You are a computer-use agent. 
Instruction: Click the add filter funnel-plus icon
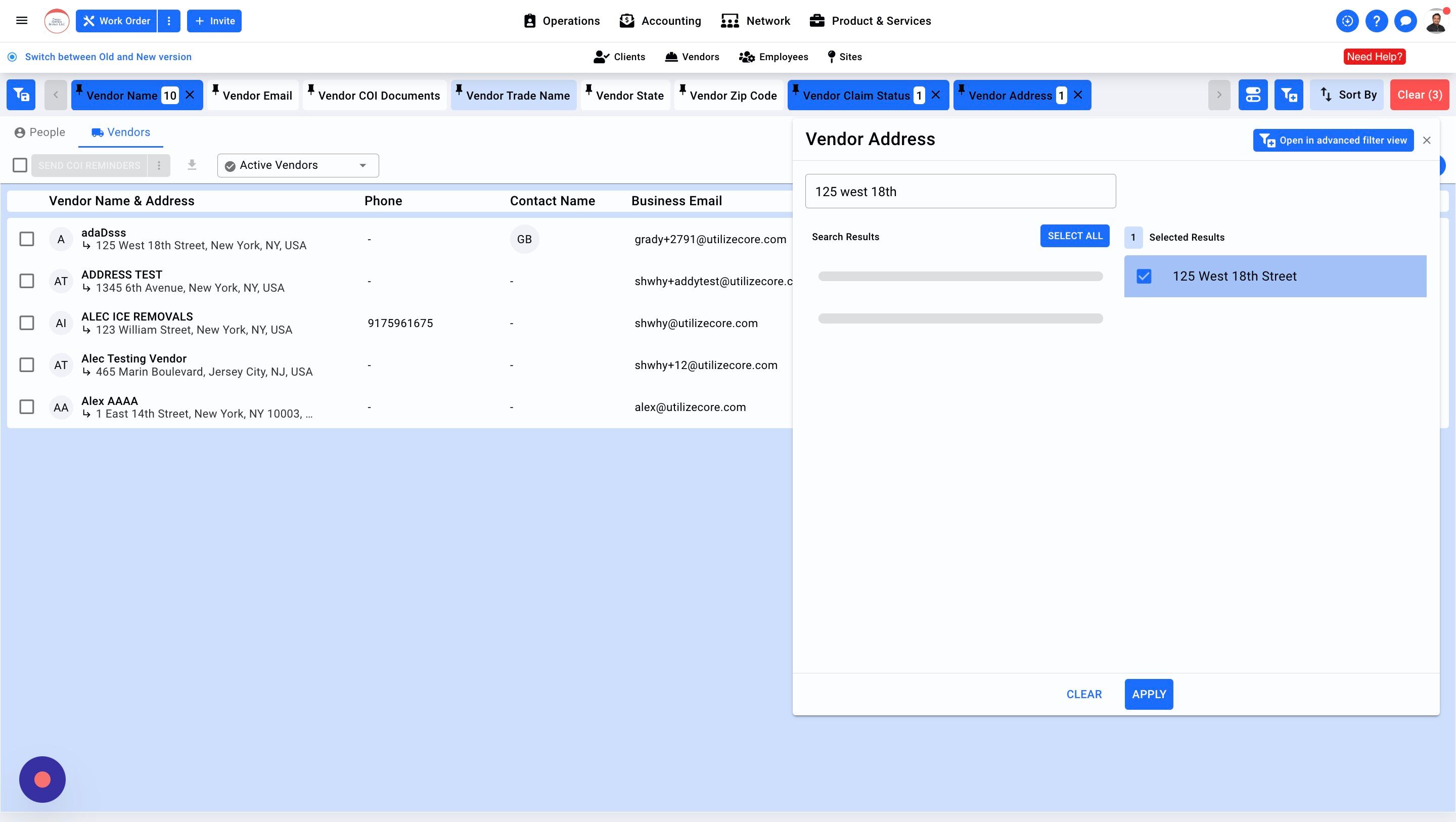point(1288,95)
